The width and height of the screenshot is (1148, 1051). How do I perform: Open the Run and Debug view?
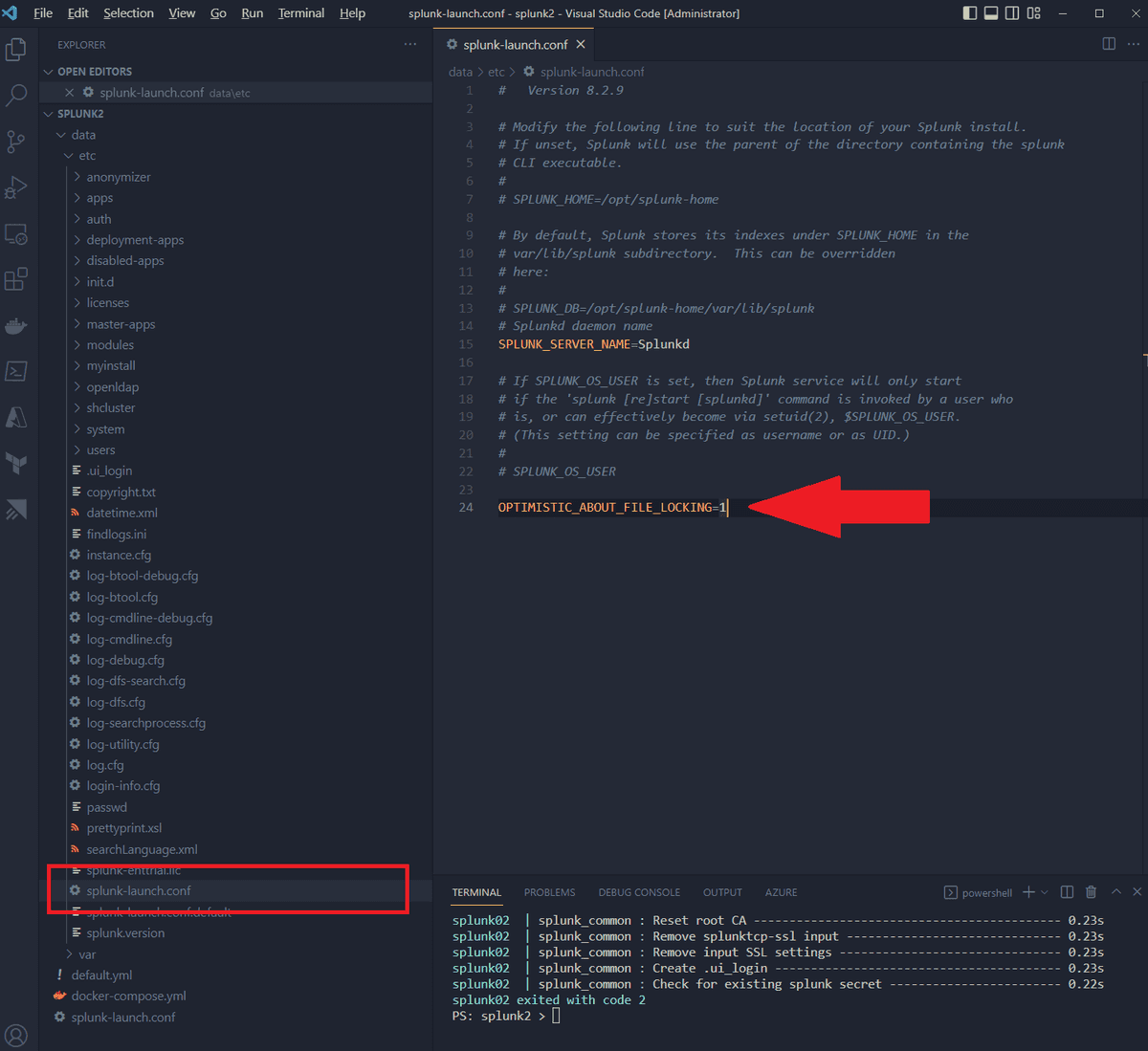(x=15, y=187)
